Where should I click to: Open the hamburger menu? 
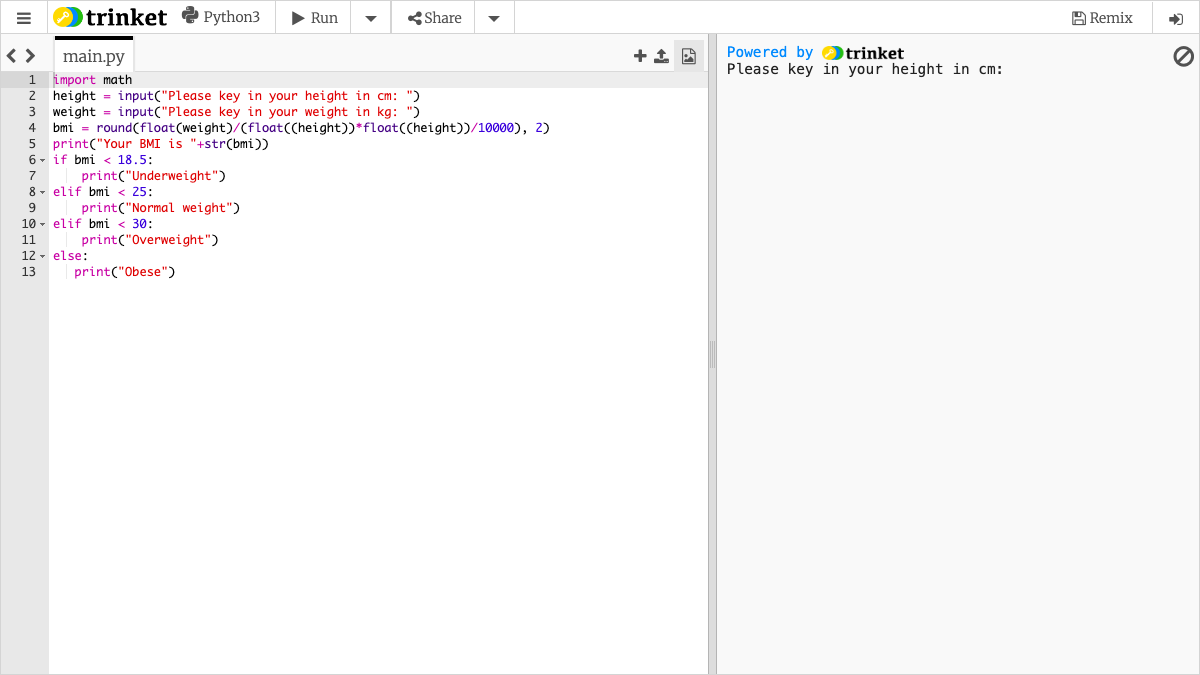[24, 18]
